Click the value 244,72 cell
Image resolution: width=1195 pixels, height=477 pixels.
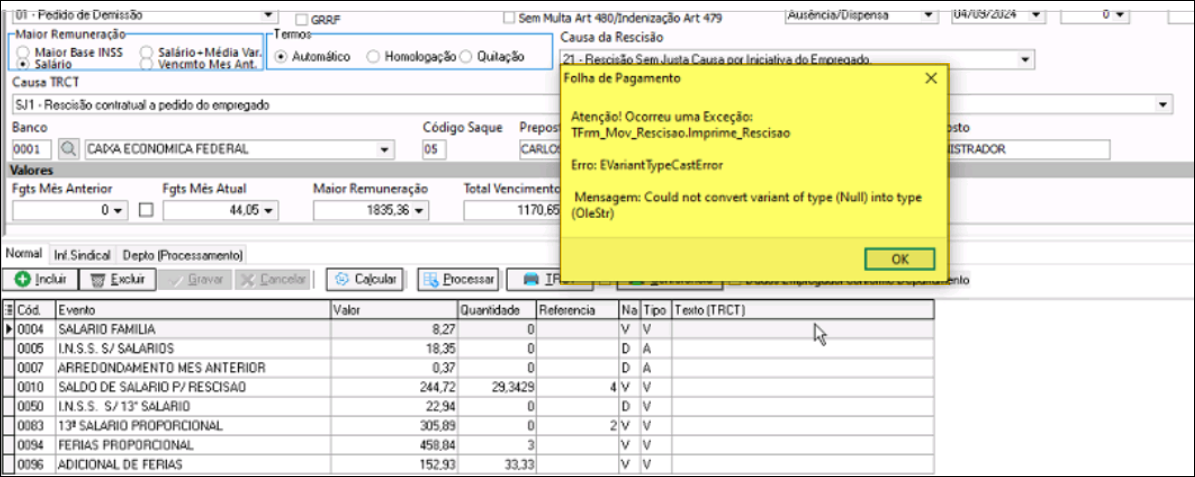click(394, 387)
